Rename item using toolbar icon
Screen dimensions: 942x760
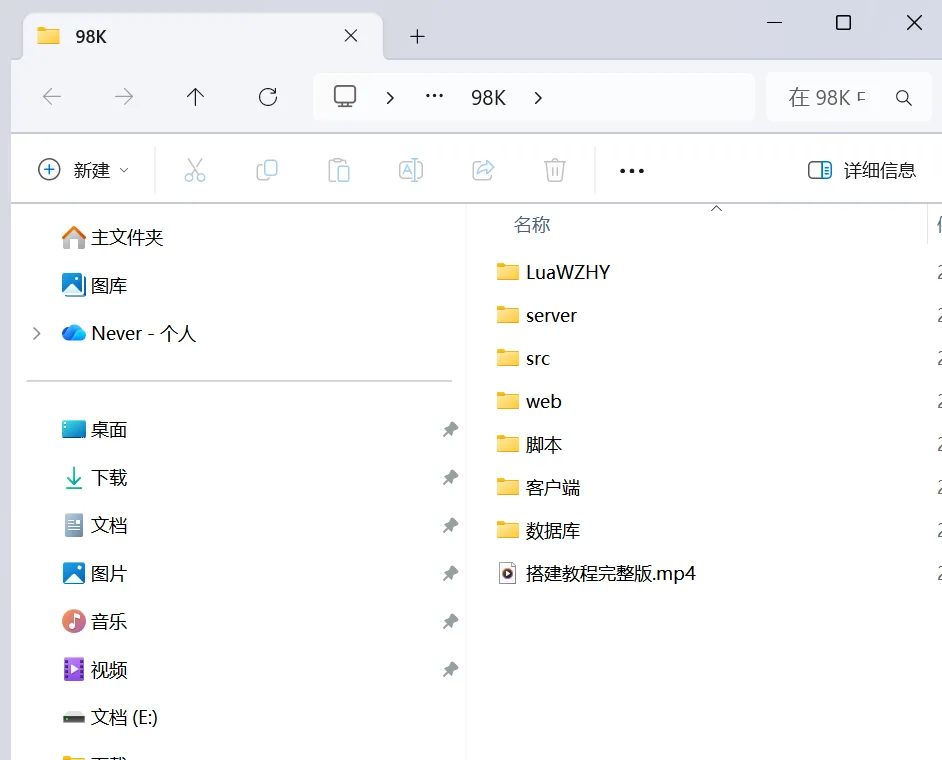[411, 170]
